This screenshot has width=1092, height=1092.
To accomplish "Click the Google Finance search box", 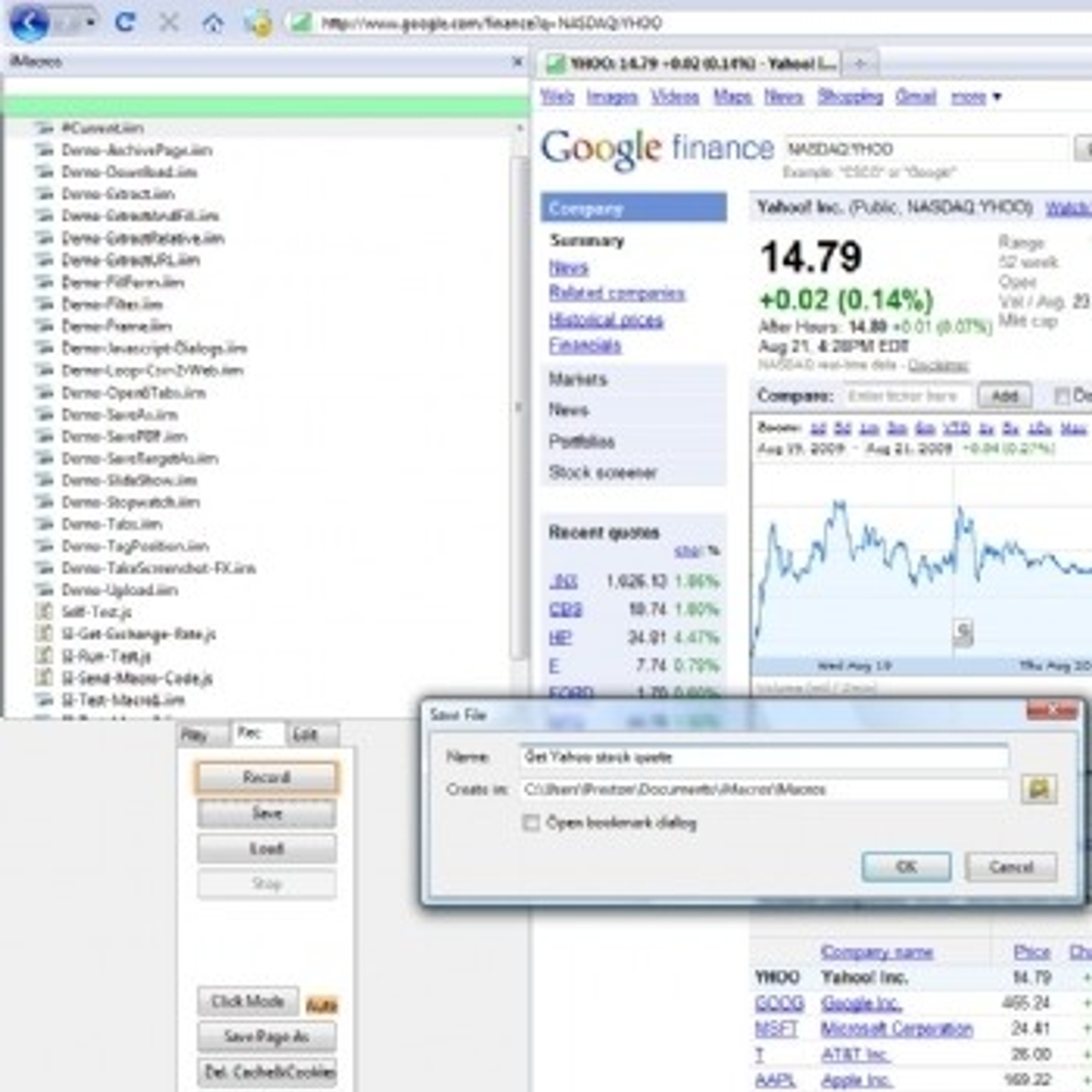I will [x=926, y=149].
